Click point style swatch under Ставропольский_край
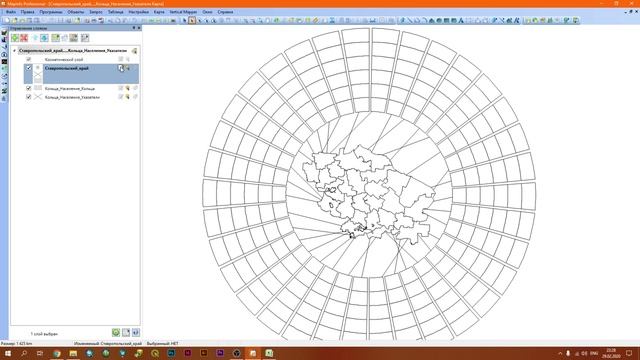640x360 pixels. click(38, 68)
